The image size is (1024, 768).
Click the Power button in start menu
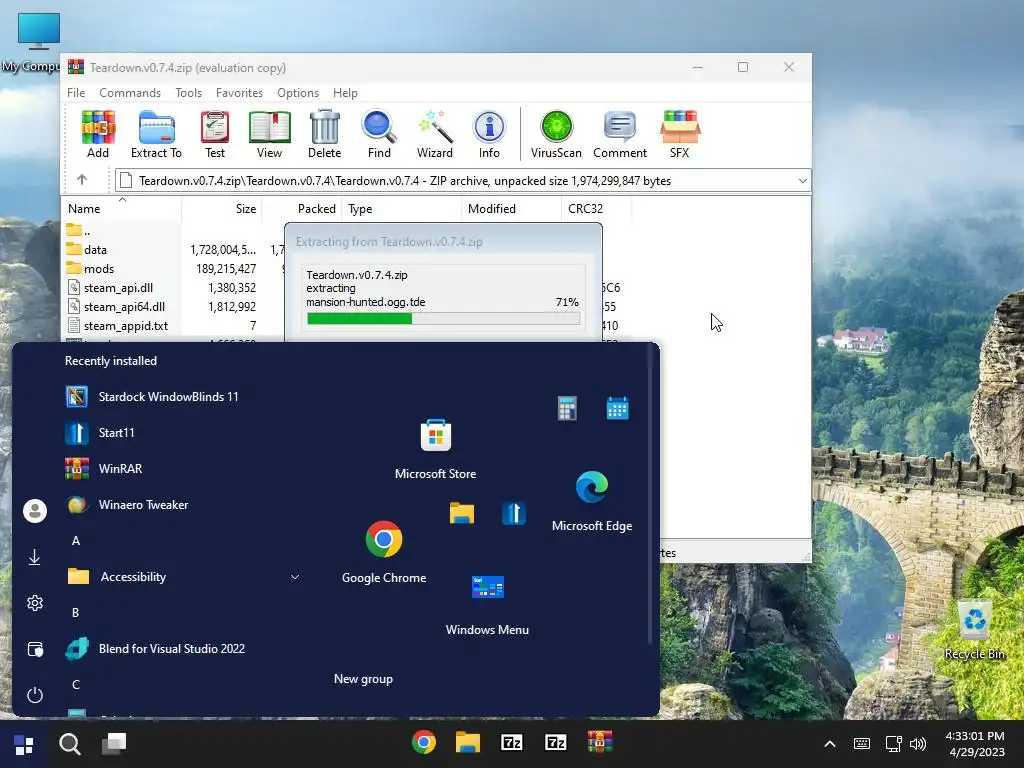(x=35, y=694)
